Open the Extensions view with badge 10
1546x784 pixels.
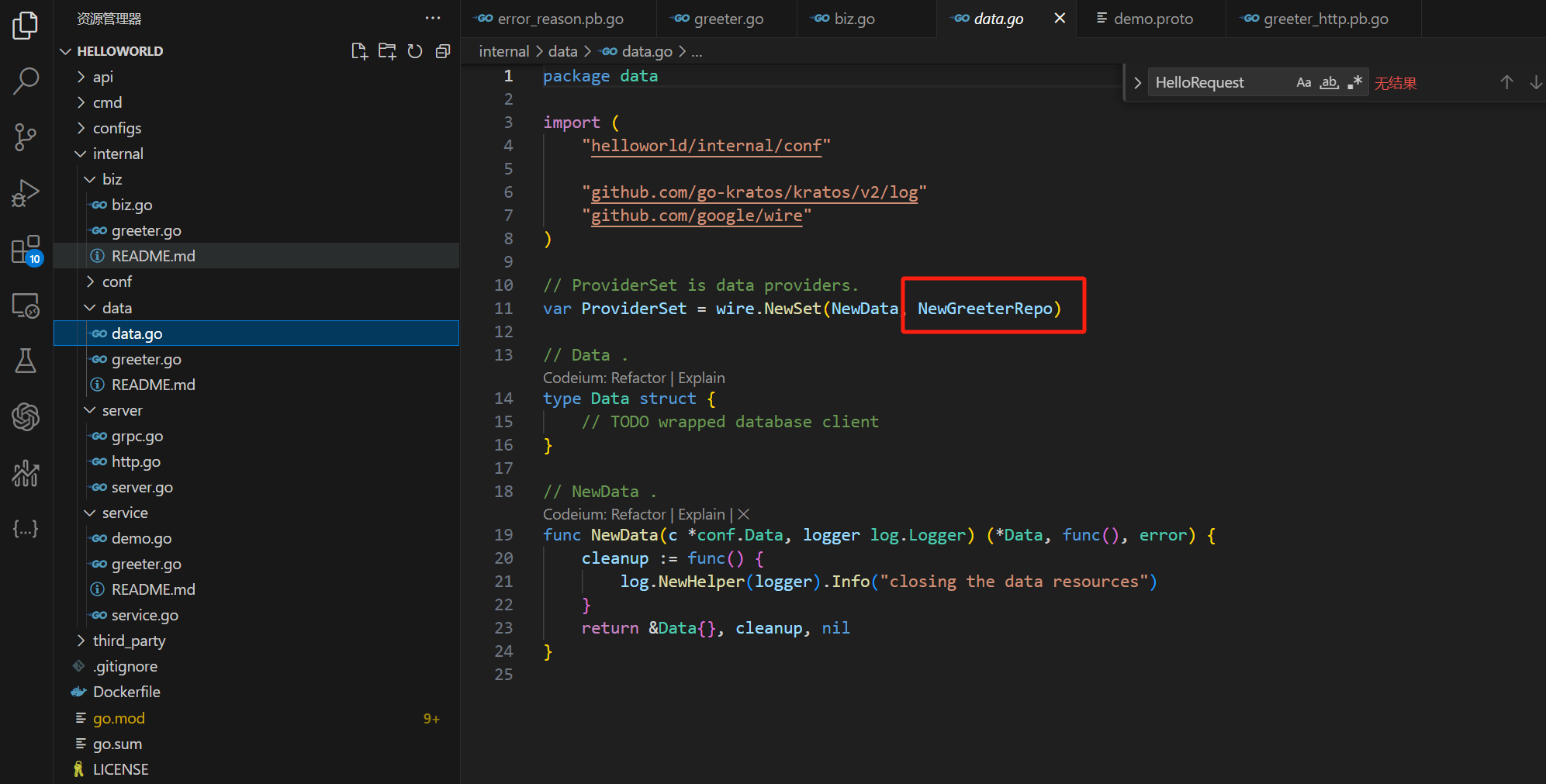tap(26, 250)
